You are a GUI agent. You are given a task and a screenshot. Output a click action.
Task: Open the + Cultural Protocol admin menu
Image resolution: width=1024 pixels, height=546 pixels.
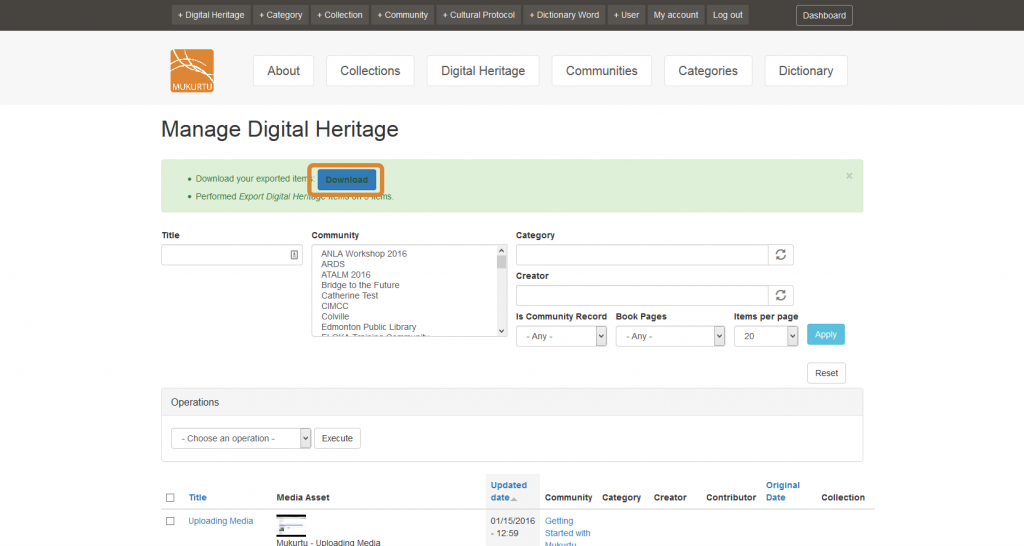[479, 15]
